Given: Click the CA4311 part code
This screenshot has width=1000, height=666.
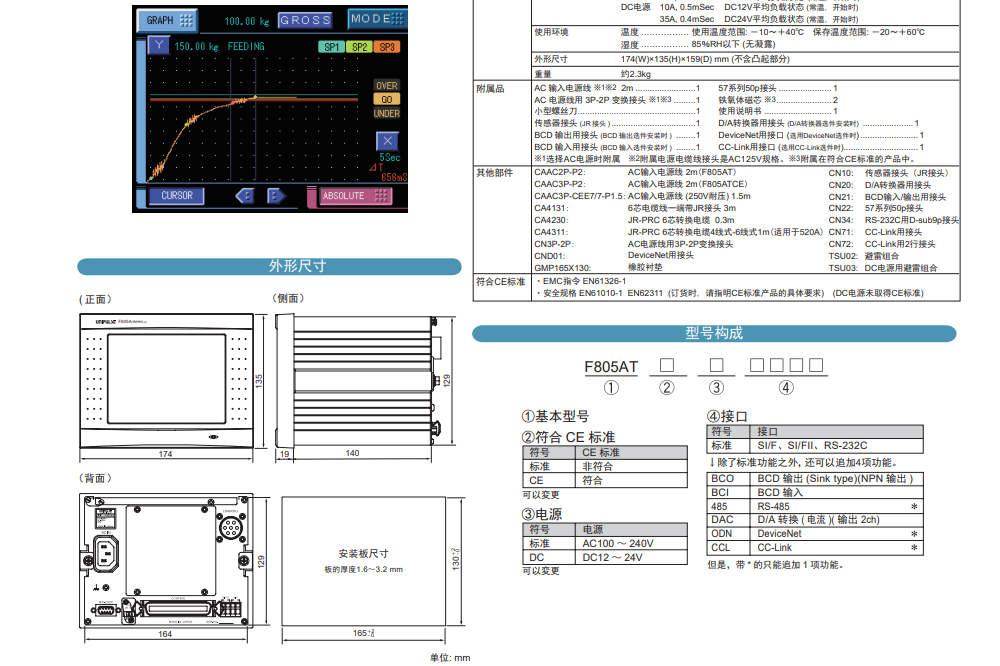Looking at the screenshot, I should click(551, 232).
